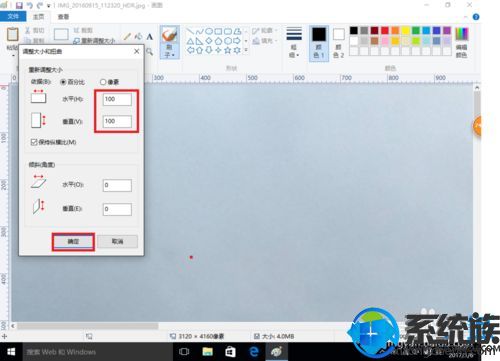The height and width of the screenshot is (361, 500).
Task: Confirm the resize with OK button
Action: [73, 242]
